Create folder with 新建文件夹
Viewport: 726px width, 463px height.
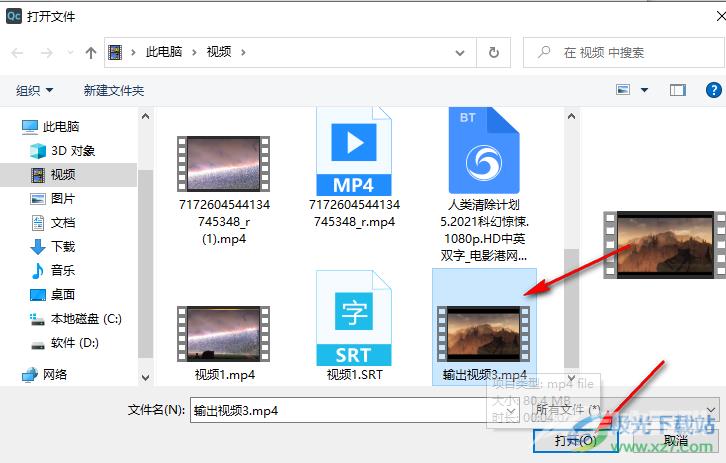pyautogui.click(x=113, y=90)
